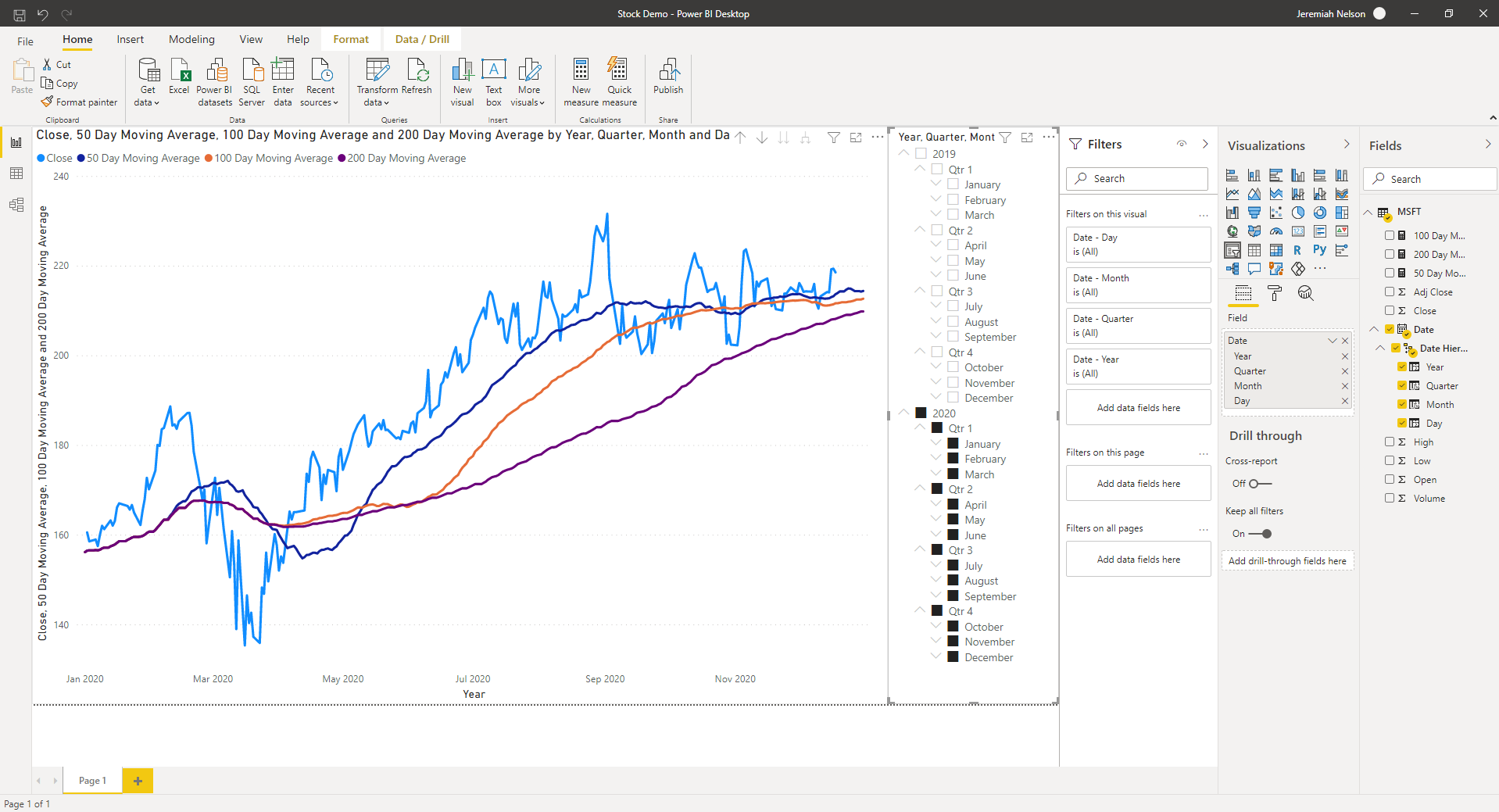
Task: Open the Format paint roller tab
Action: coord(1275,293)
